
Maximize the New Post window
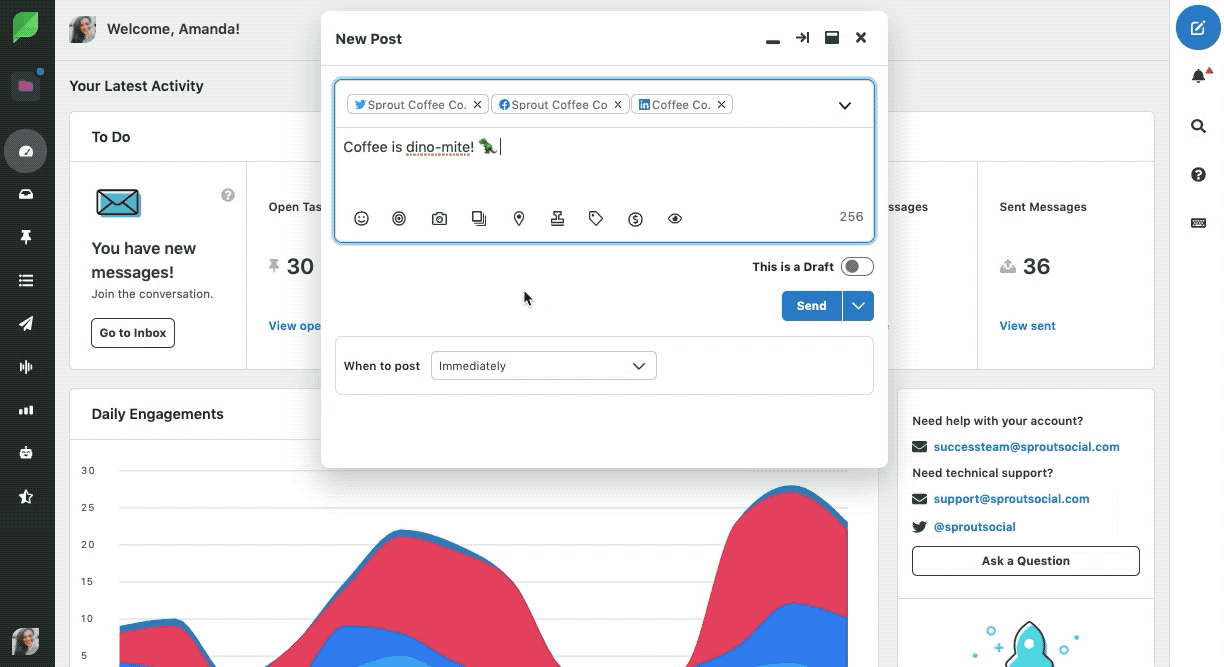pos(831,38)
